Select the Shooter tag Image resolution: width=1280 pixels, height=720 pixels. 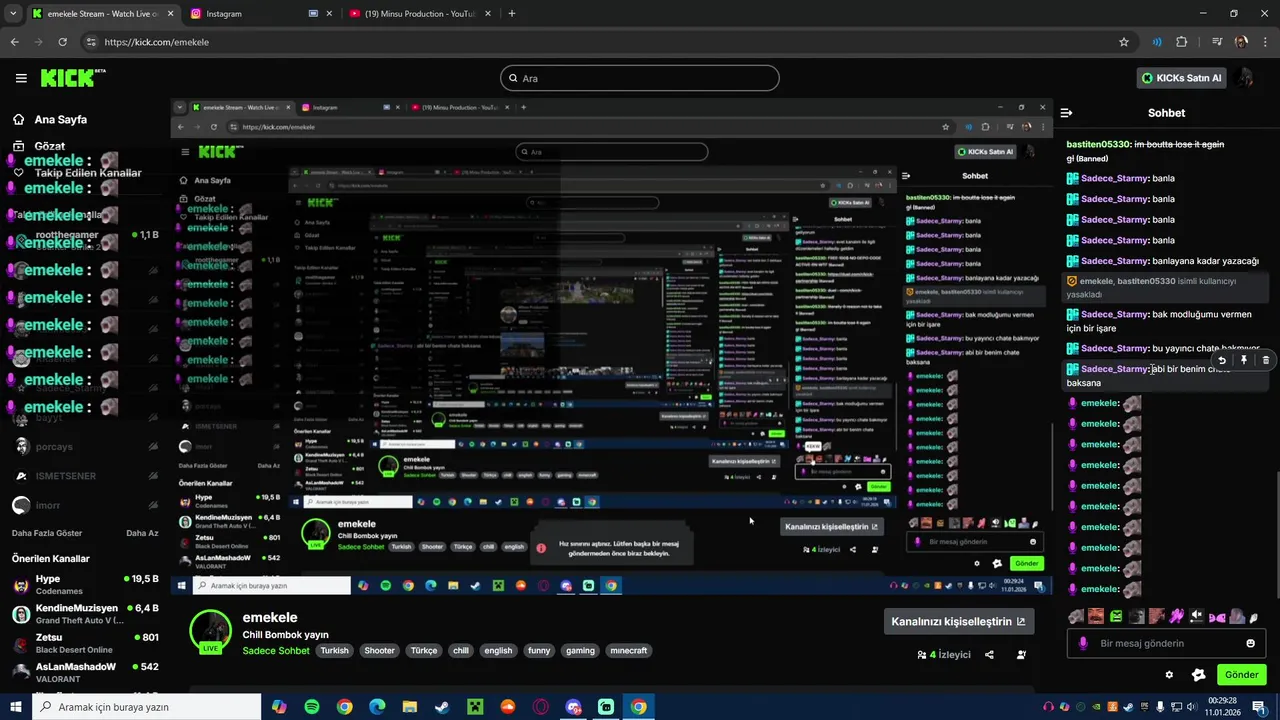379,651
